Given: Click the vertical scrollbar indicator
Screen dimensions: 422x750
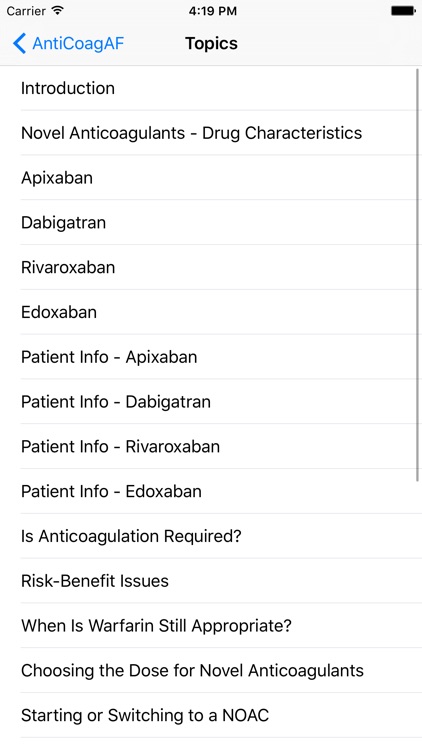Looking at the screenshot, I should tap(418, 275).
